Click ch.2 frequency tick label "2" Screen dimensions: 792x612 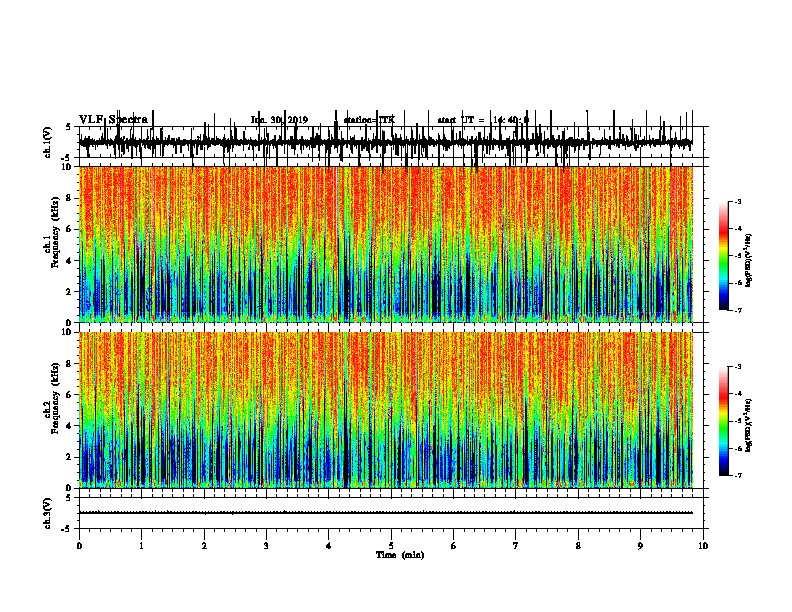point(70,457)
